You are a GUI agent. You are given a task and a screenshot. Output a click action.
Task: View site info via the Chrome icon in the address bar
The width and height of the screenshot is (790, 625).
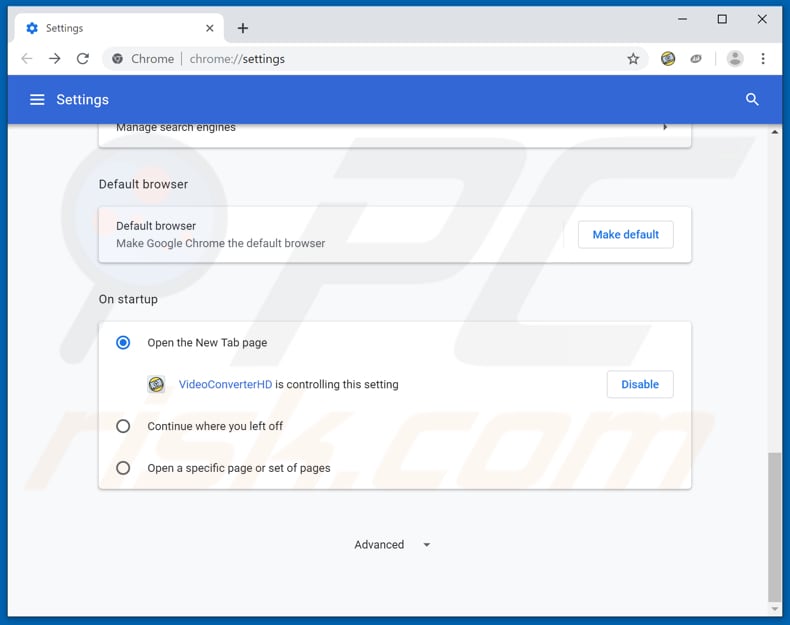(117, 59)
